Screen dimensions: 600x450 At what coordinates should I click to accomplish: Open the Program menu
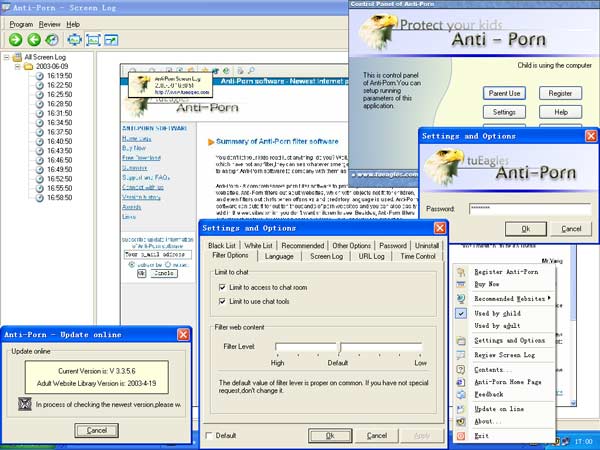point(21,24)
